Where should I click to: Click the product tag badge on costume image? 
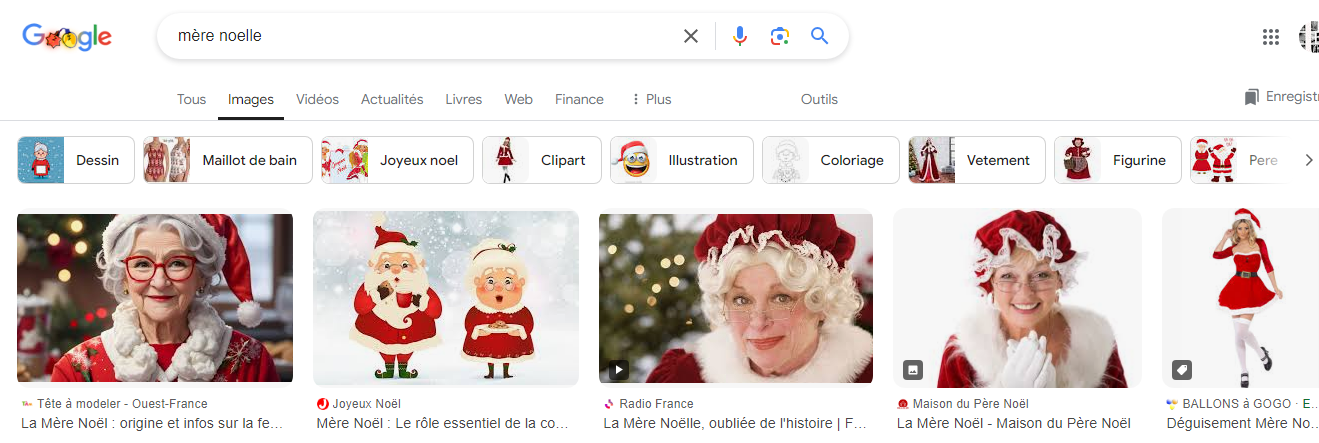click(1181, 370)
